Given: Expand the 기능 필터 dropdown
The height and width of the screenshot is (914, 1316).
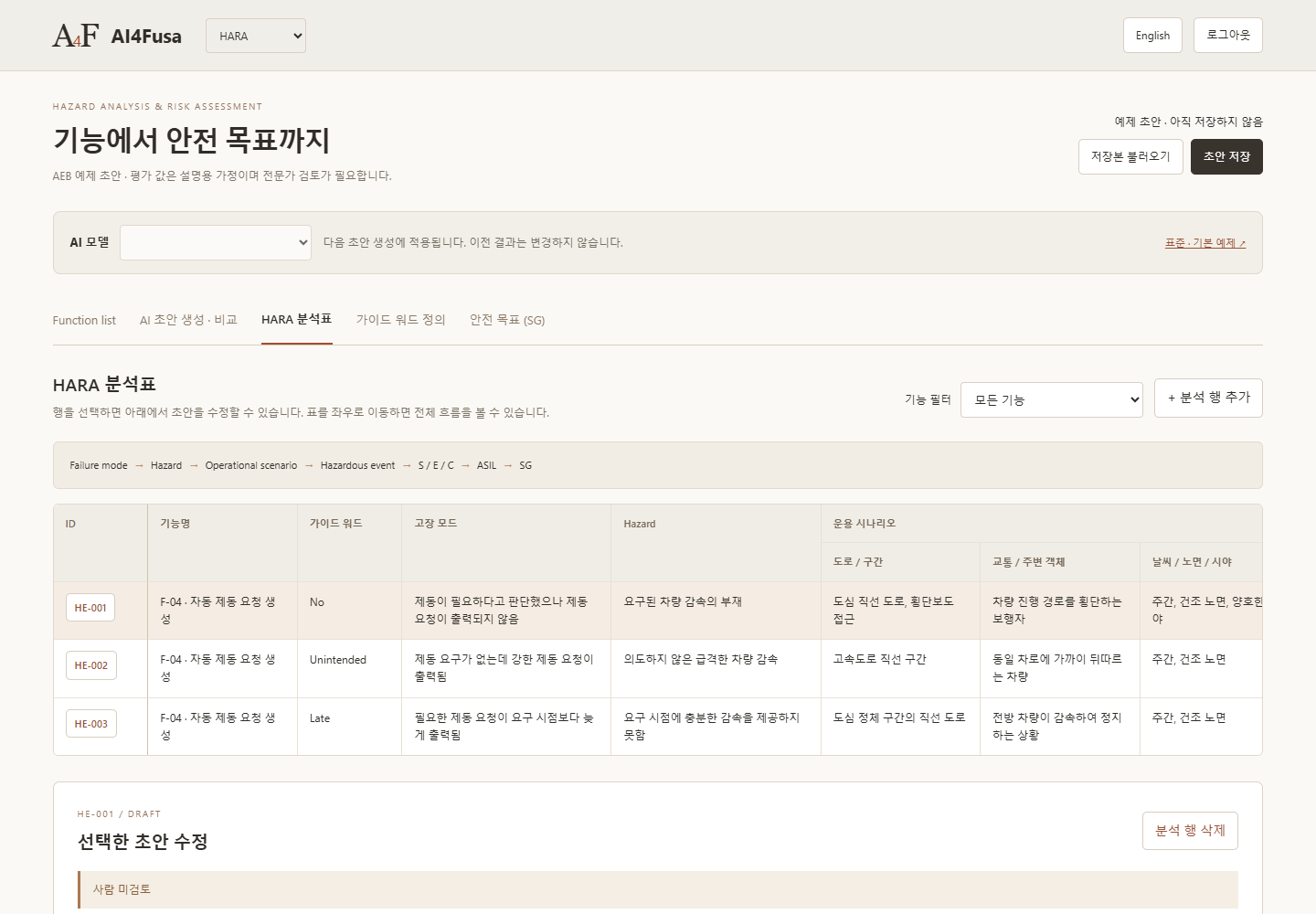Looking at the screenshot, I should [x=1052, y=399].
